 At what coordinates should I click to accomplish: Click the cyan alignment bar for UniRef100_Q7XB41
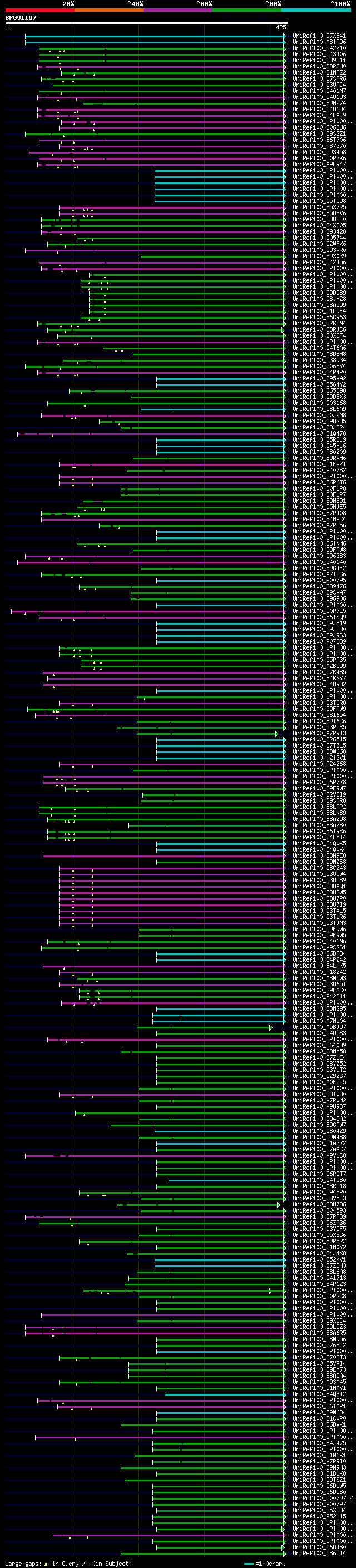tap(155, 36)
